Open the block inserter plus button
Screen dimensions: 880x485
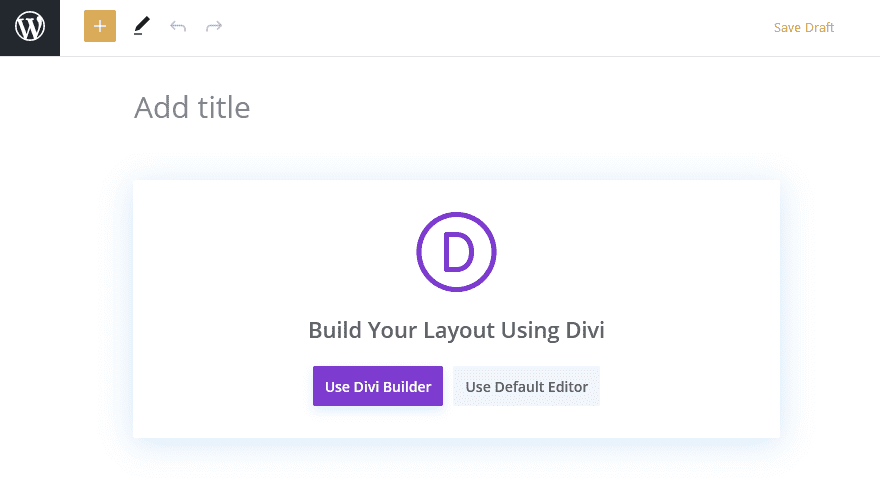tap(100, 26)
